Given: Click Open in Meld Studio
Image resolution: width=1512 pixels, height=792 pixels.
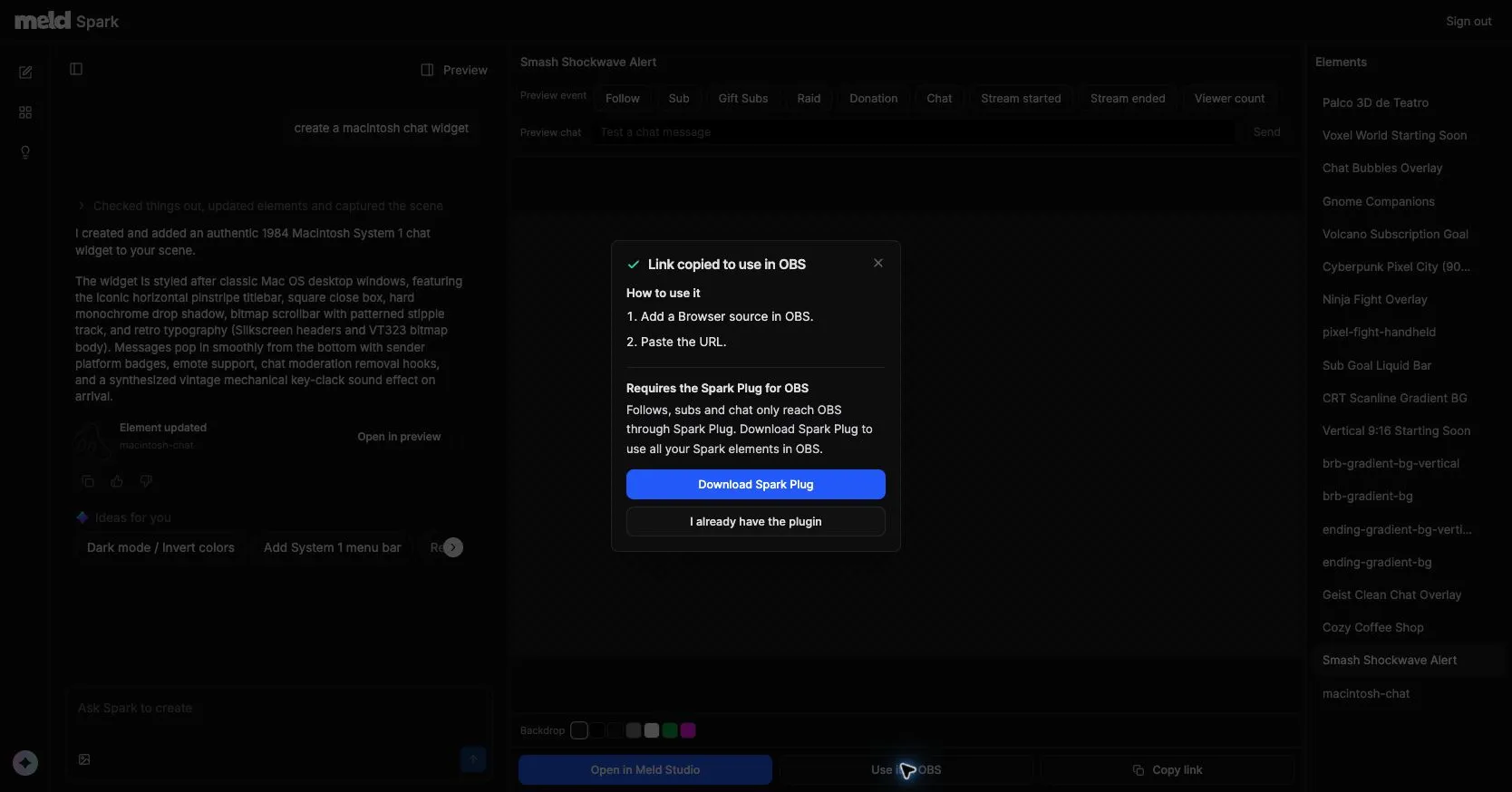Looking at the screenshot, I should coord(645,770).
